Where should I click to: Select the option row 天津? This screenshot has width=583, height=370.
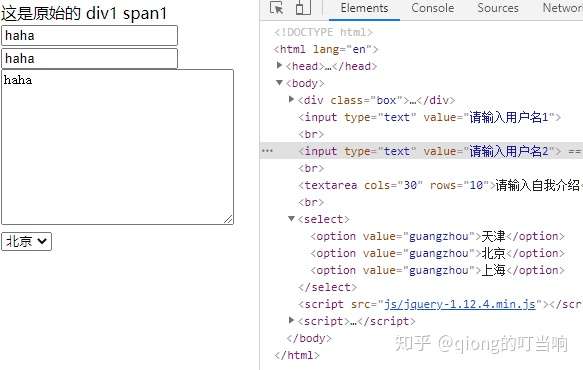click(x=437, y=236)
